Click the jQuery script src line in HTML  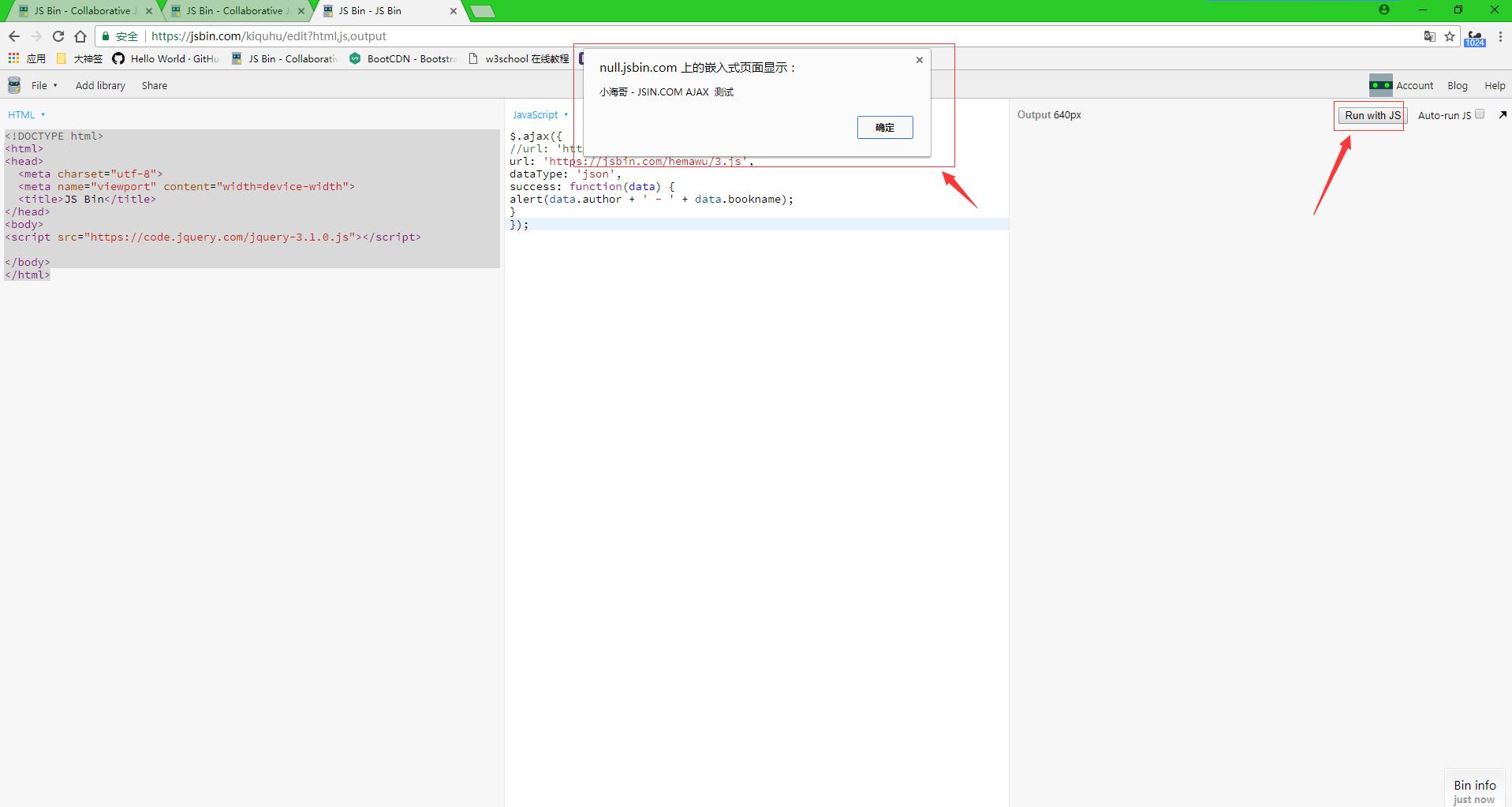click(213, 237)
